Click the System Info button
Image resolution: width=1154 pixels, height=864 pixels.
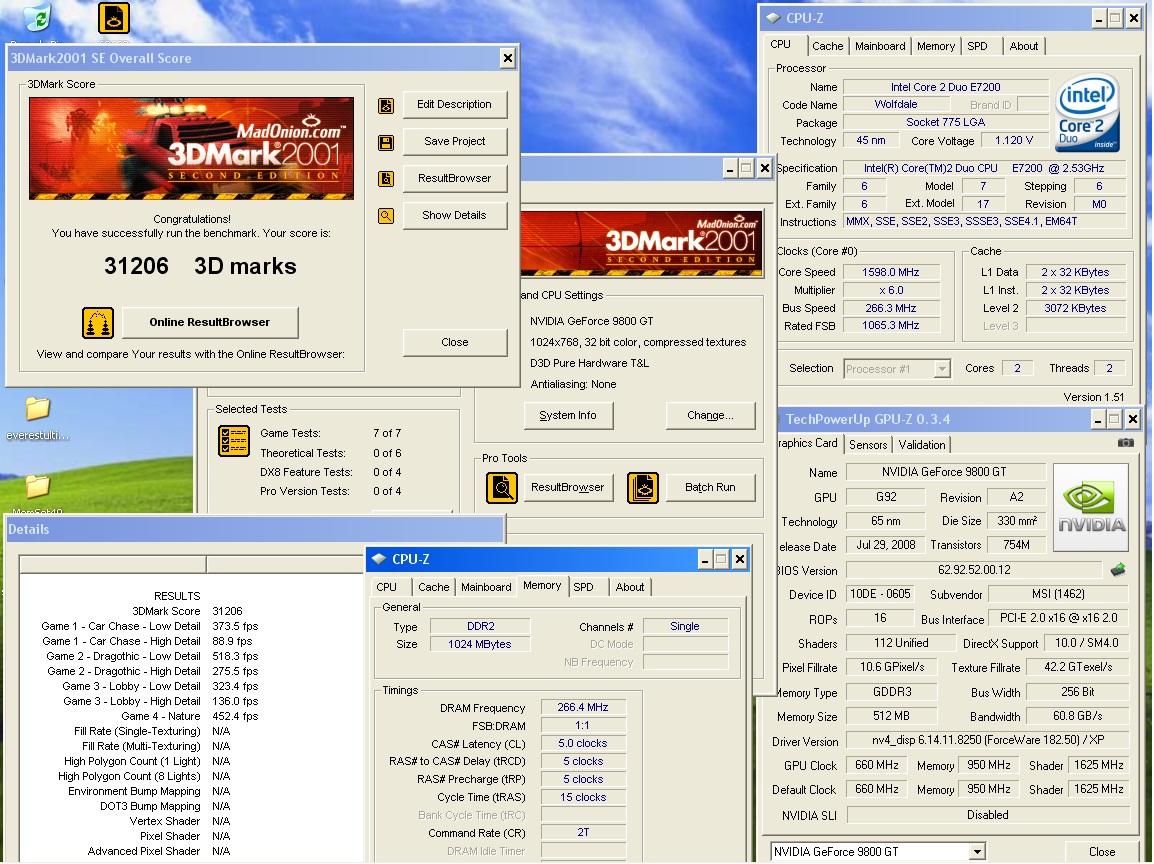568,416
